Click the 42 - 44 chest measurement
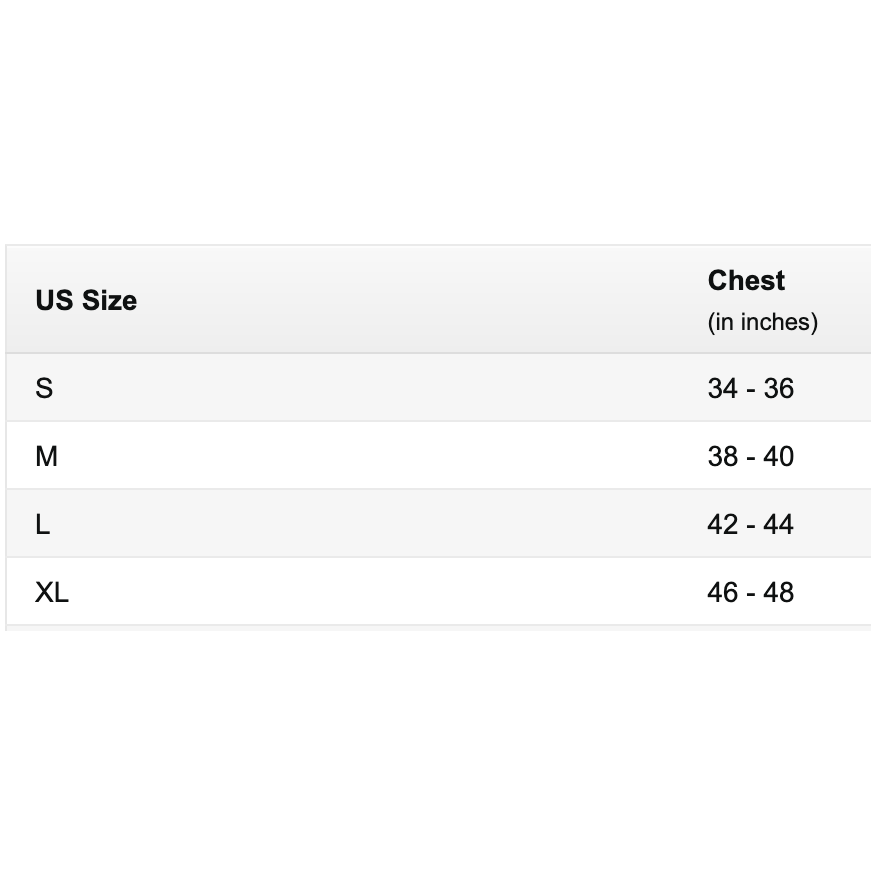This screenshot has height=876, width=876. [750, 524]
